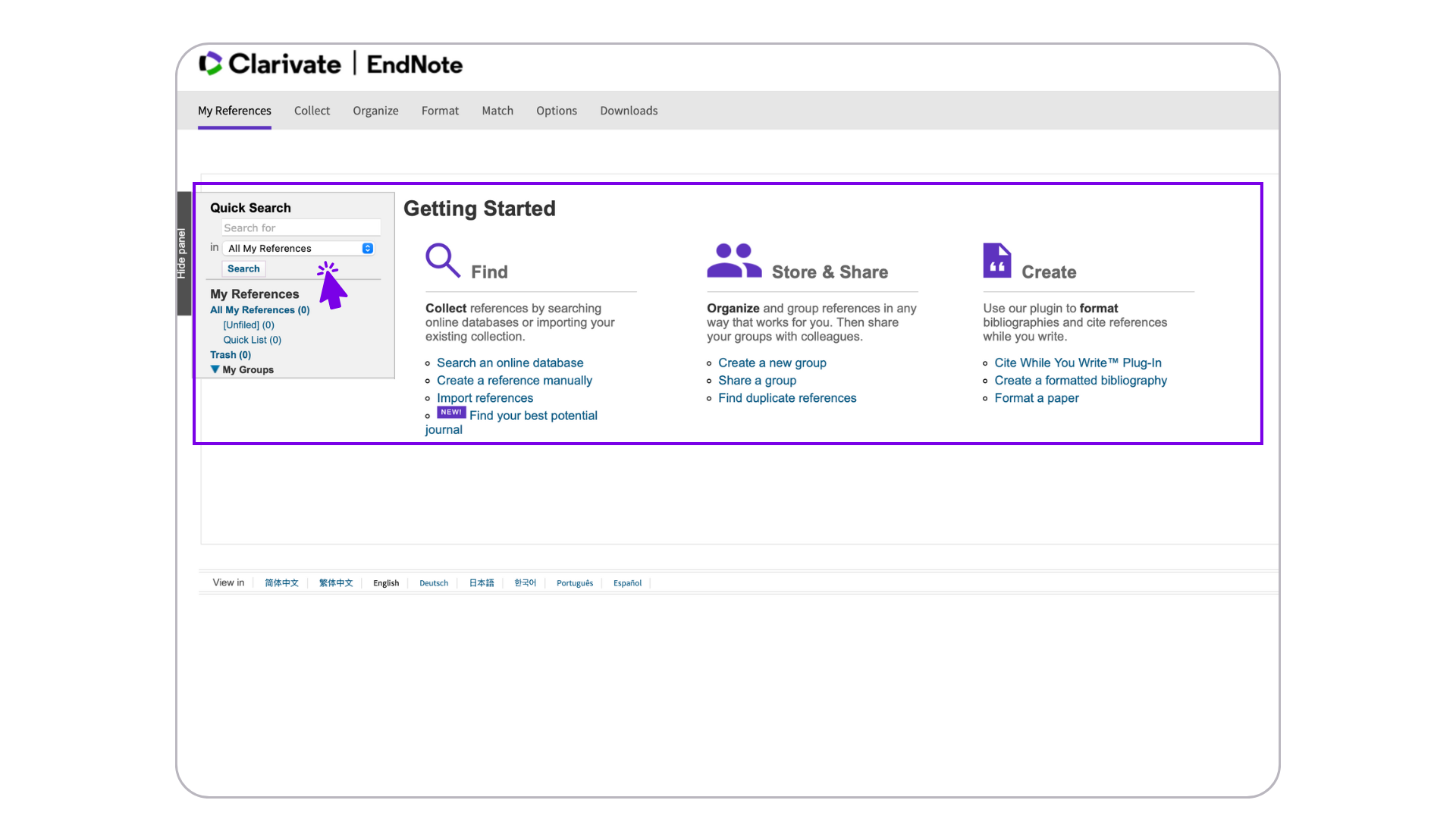The width and height of the screenshot is (1456, 819).
Task: Click Cite While You Write Plug-In link
Action: (1078, 362)
